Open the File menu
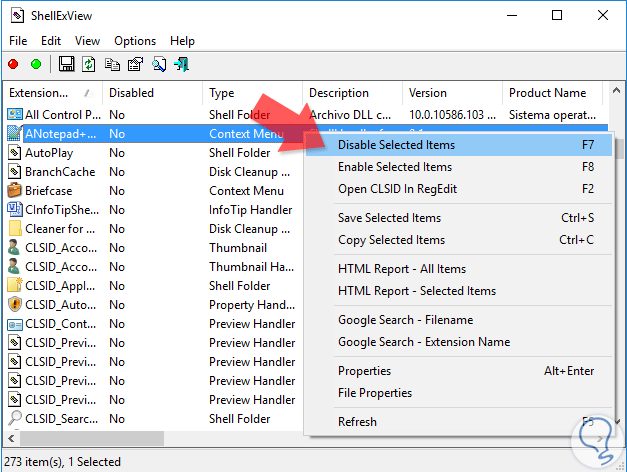The width and height of the screenshot is (627, 472). [18, 41]
